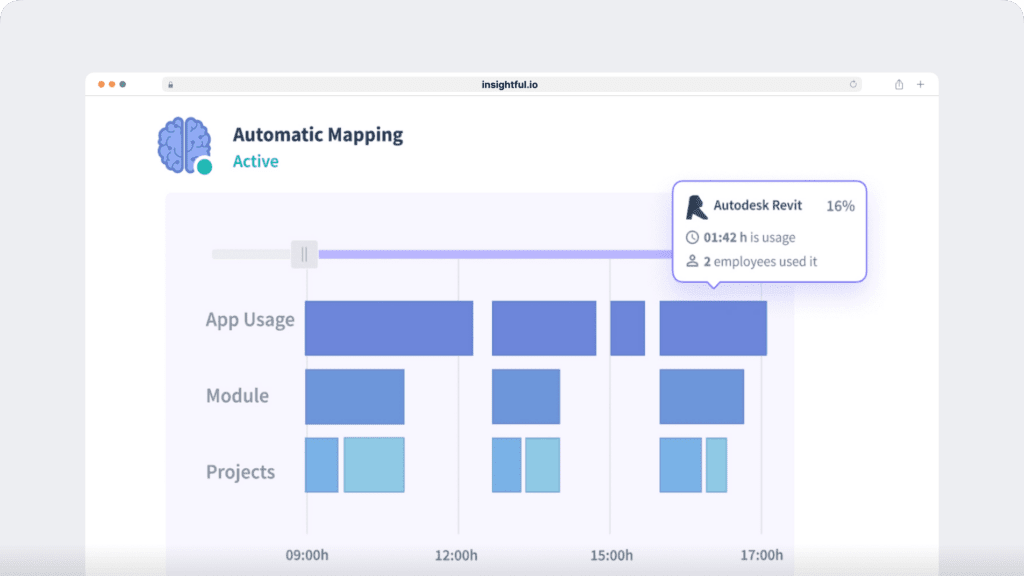Select the narrow App Usage block at 15:00h
The image size is (1024, 576).
[628, 328]
